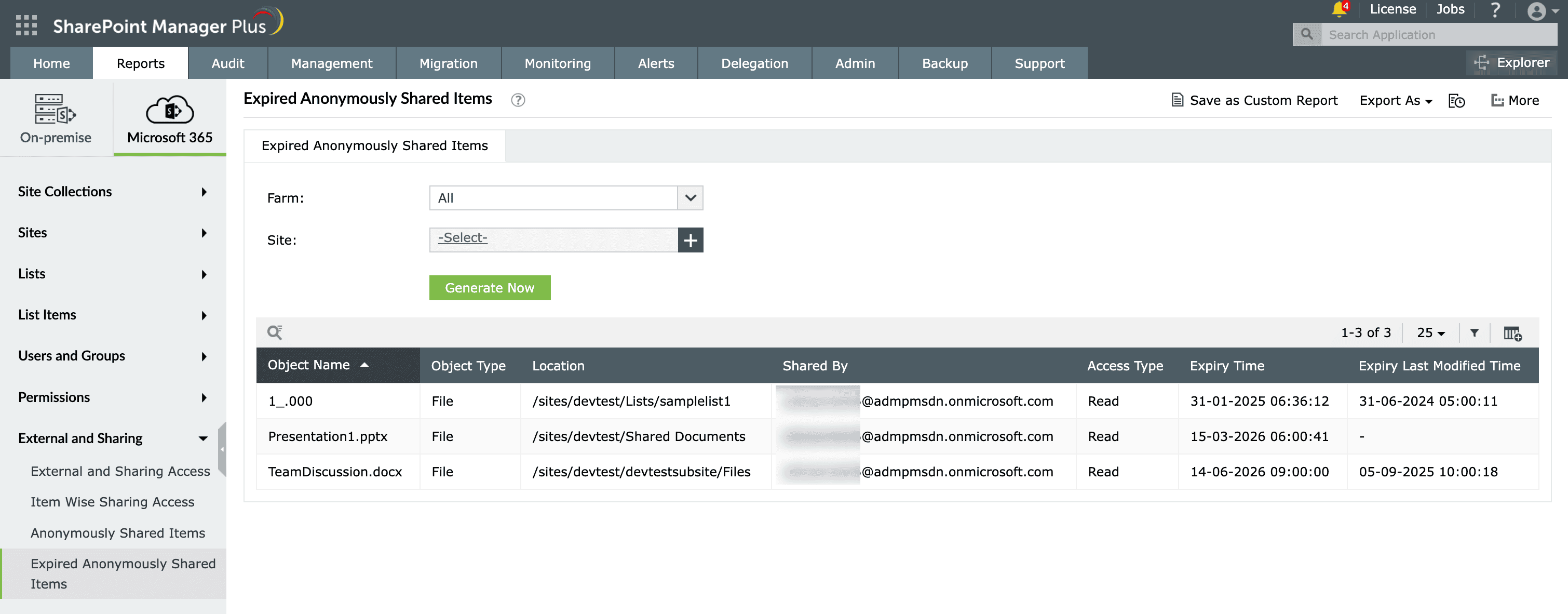Expand the Lists section
Viewport: 1568px width, 614px height.
[113, 274]
